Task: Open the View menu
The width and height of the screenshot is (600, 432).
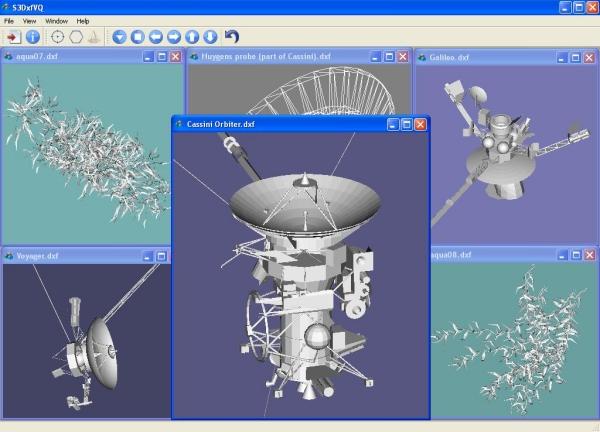Action: (x=29, y=21)
